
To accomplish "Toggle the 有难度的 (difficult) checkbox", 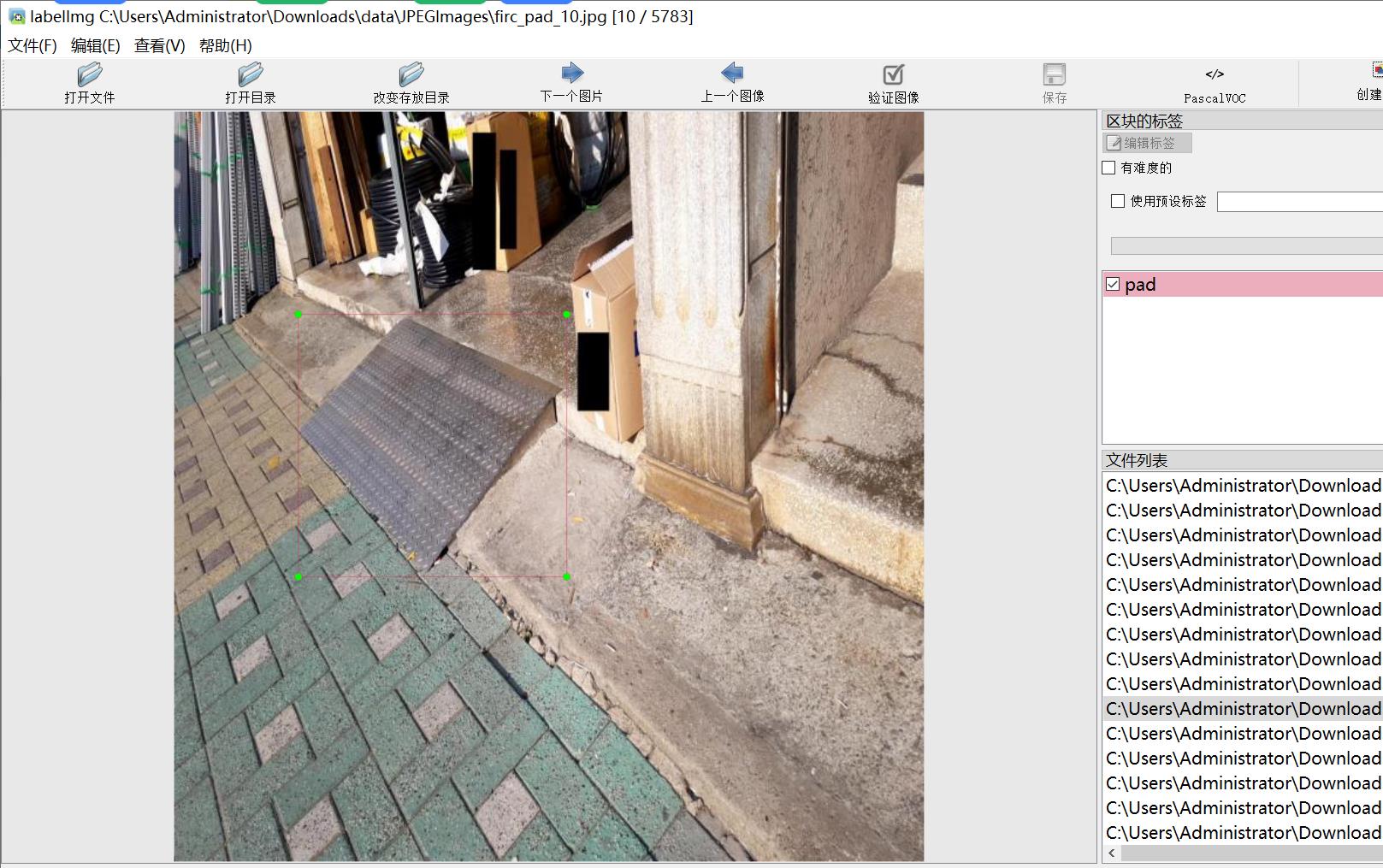I will pos(1108,168).
